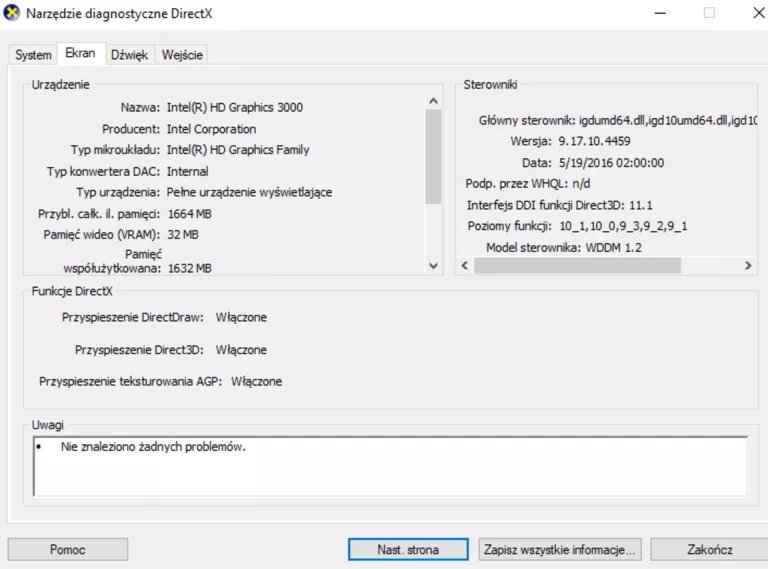Click 'Włączone' next to teksturowania AGP
Screen dimensions: 768x569
click(256, 381)
